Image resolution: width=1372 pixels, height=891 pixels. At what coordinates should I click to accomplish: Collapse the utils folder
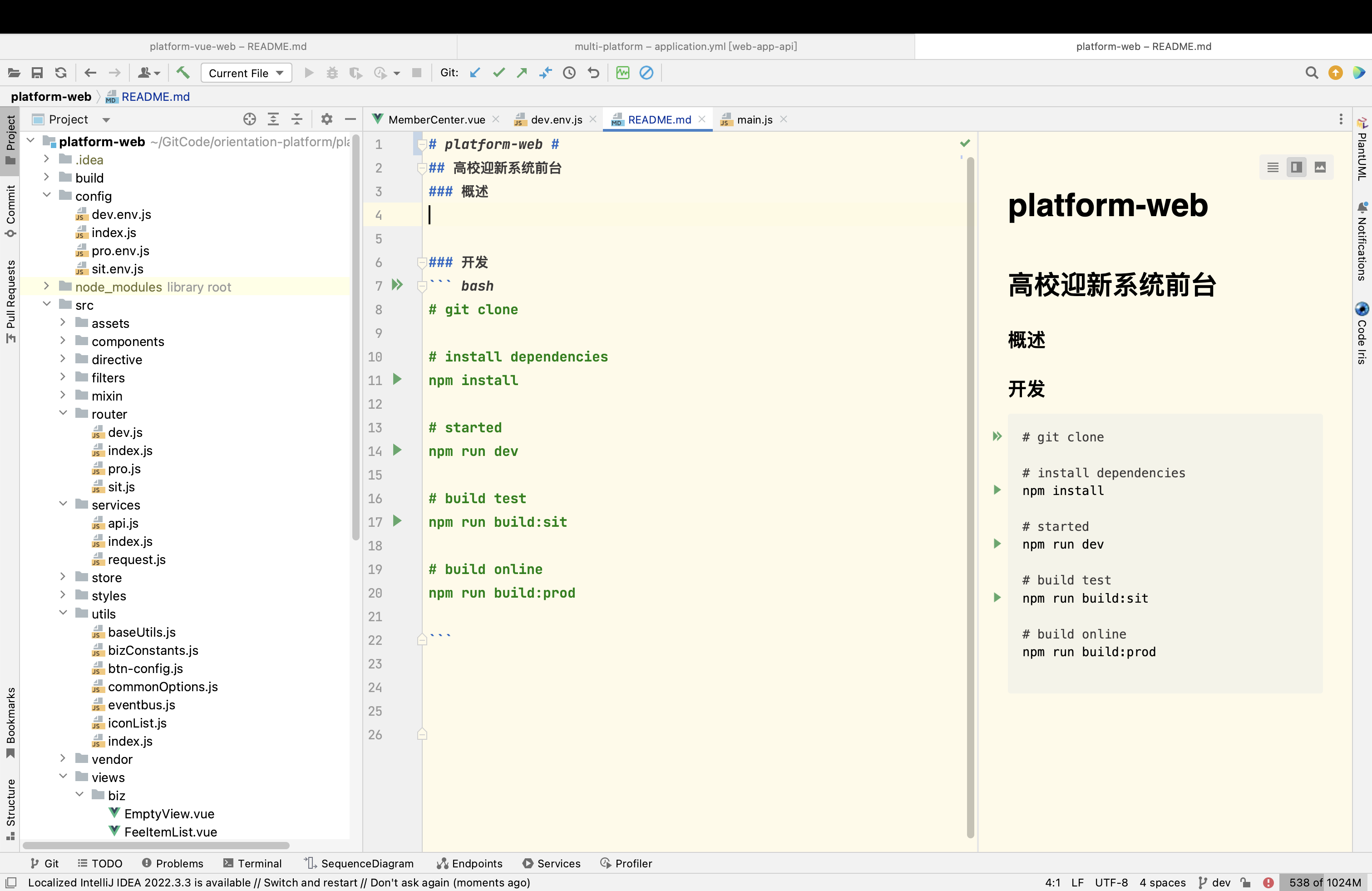click(x=63, y=613)
